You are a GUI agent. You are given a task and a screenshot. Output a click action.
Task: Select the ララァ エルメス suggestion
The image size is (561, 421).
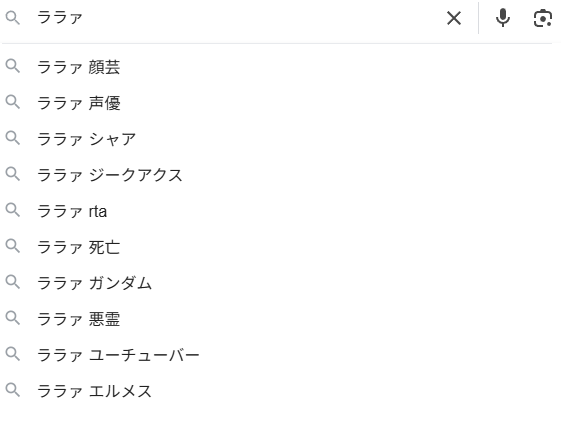click(x=277, y=391)
